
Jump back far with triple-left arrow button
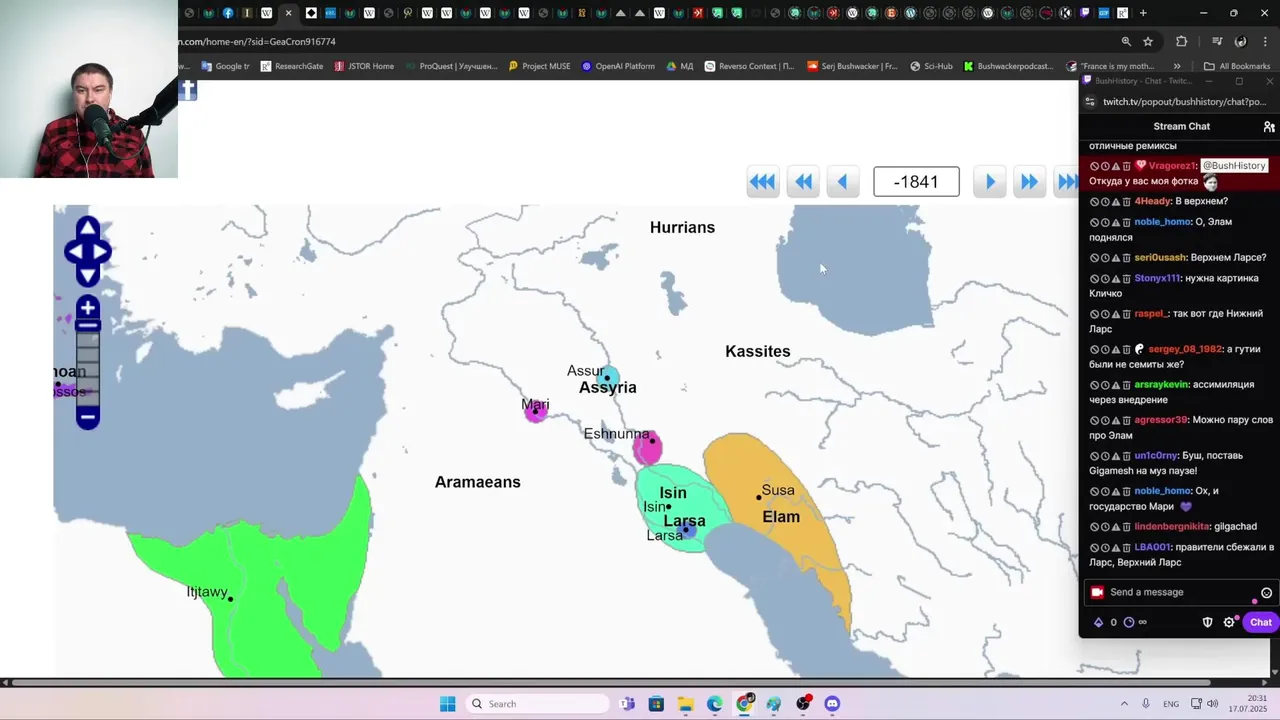[762, 181]
